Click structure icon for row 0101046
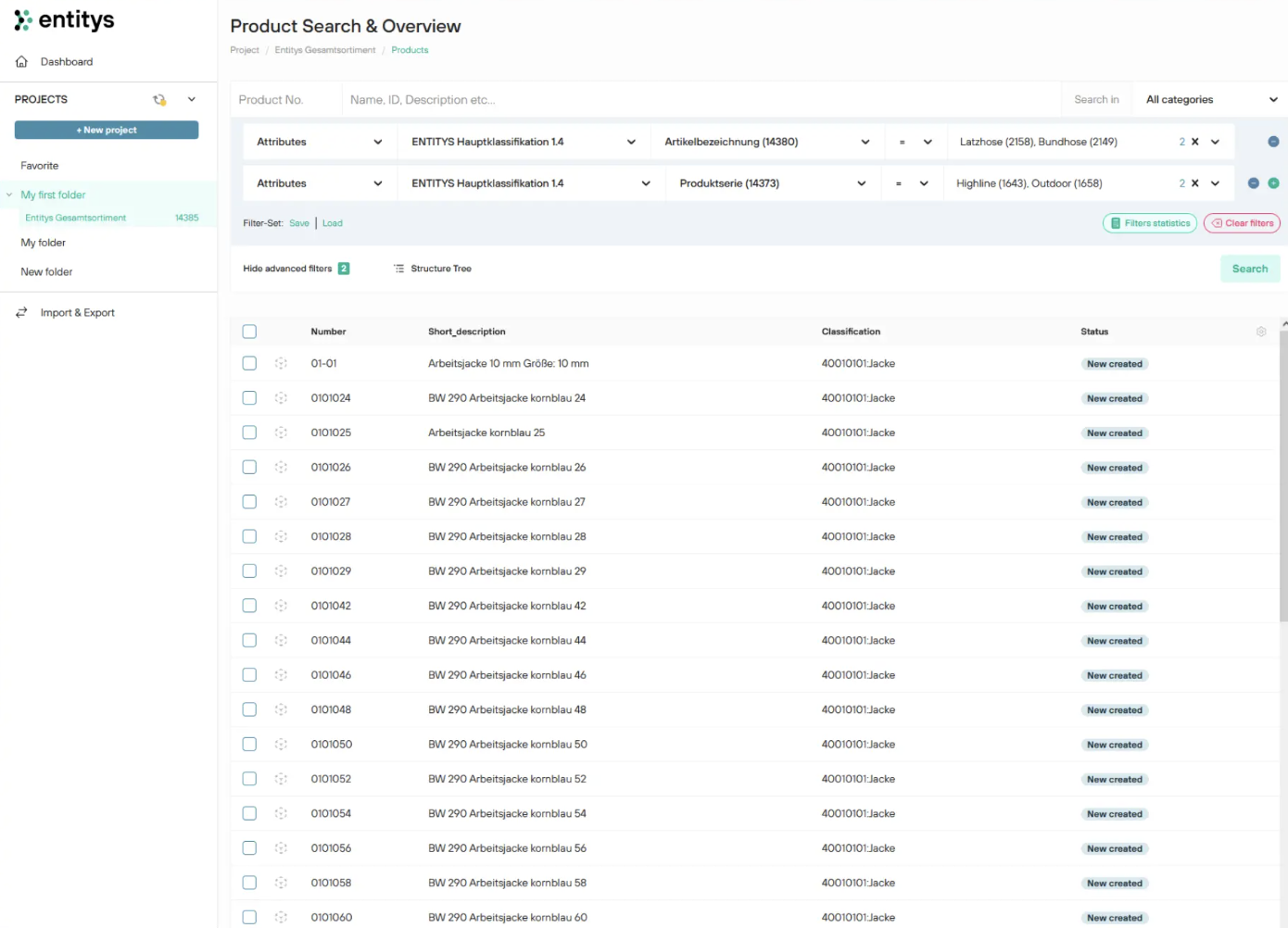 coord(281,675)
